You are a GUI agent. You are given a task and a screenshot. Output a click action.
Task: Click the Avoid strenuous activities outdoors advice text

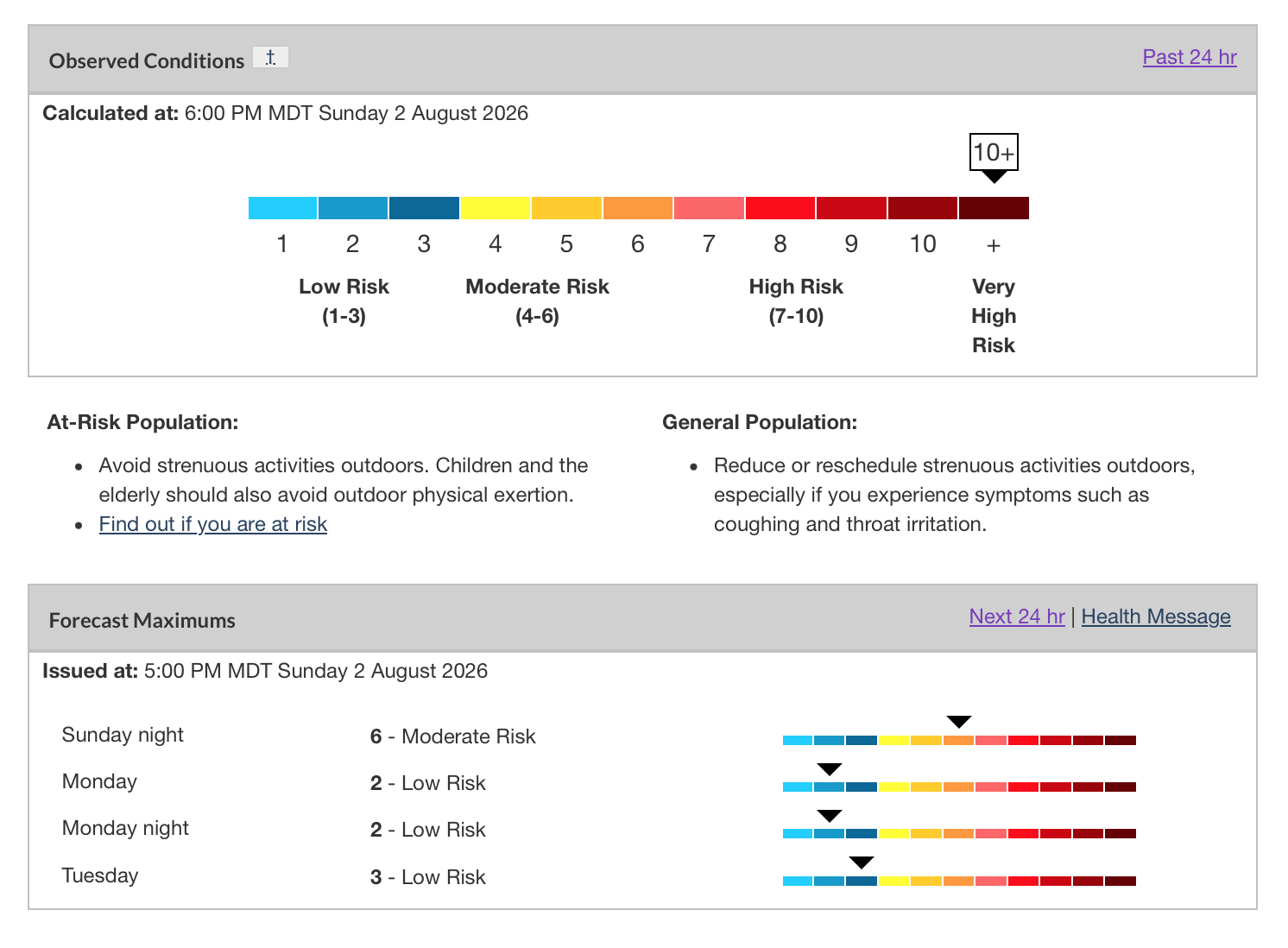(x=344, y=480)
